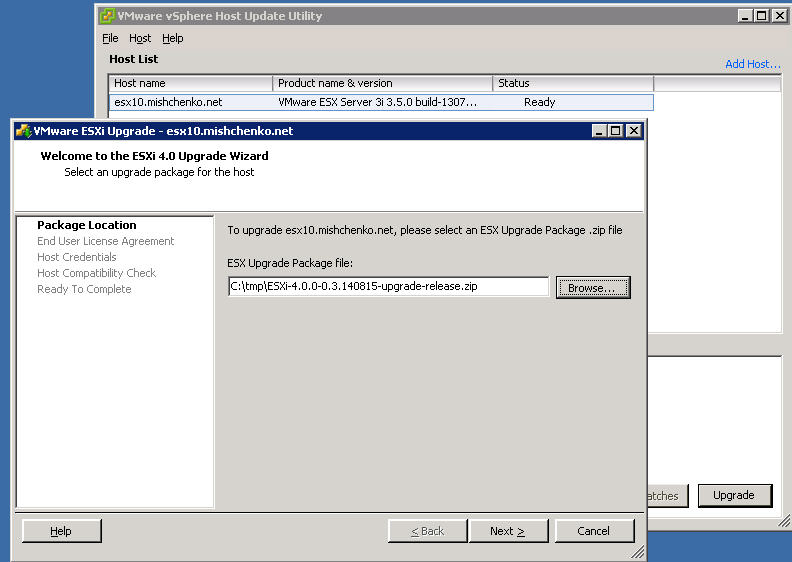
Task: Click the vSphere Host Update Utility title icon
Action: [x=107, y=16]
